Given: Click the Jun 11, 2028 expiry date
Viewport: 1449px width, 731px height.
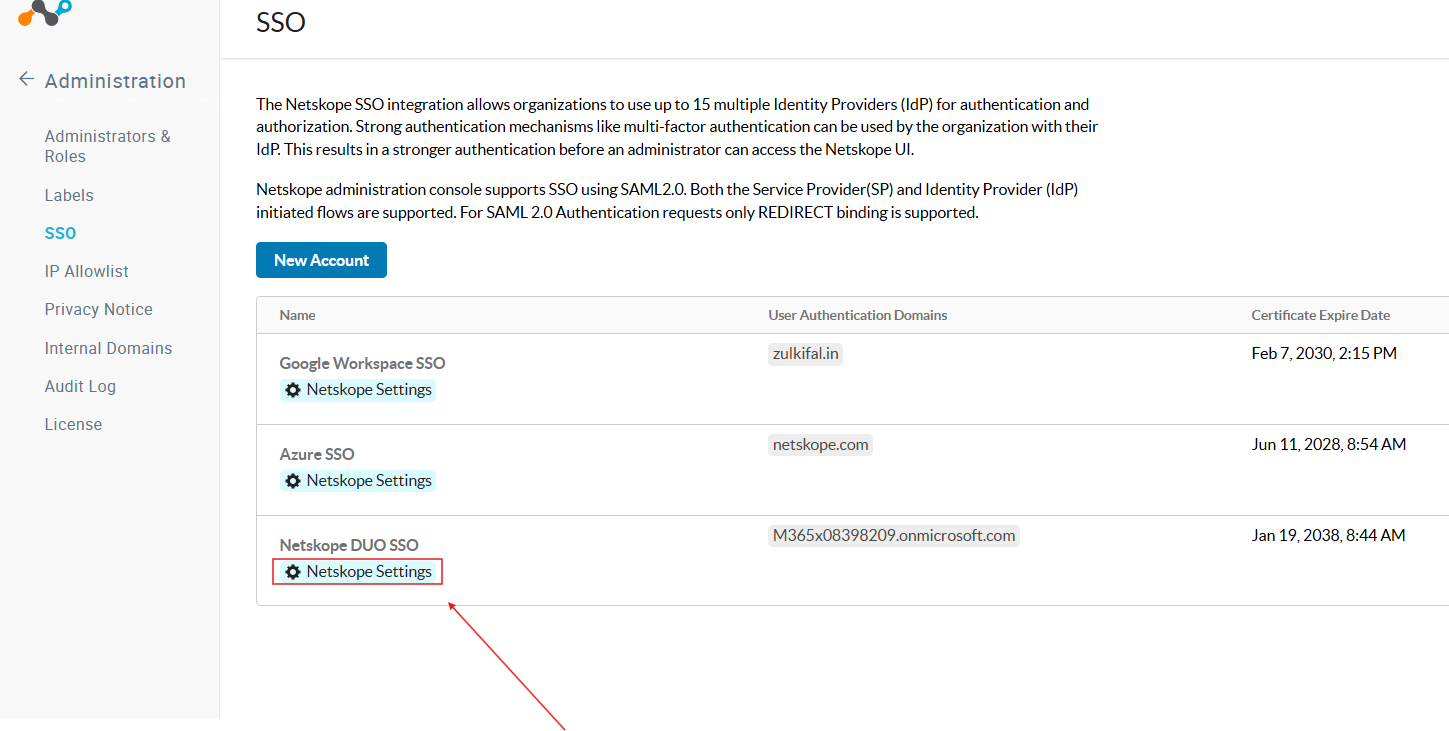Looking at the screenshot, I should 1328,444.
